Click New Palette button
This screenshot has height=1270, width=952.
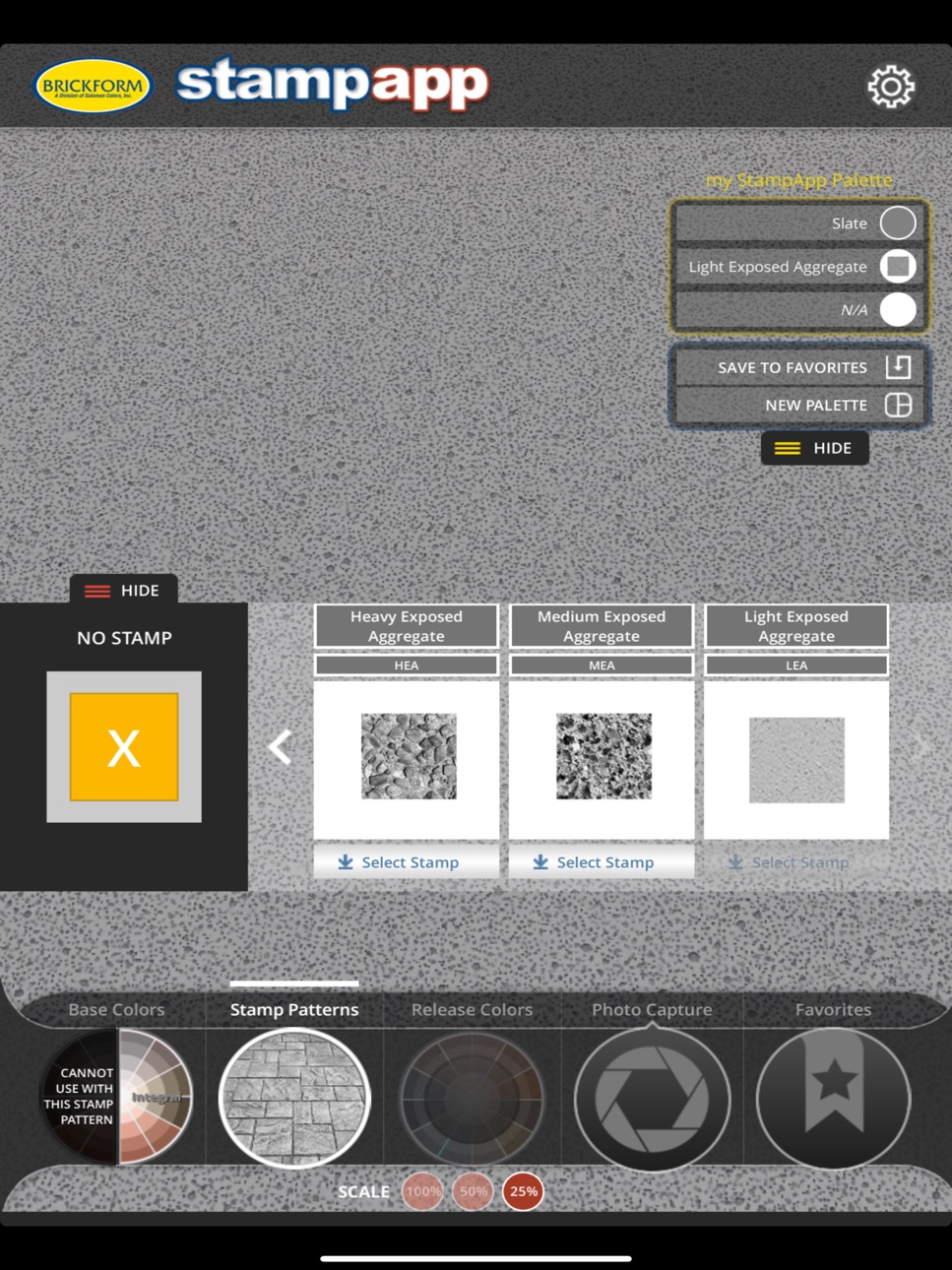[x=799, y=405]
